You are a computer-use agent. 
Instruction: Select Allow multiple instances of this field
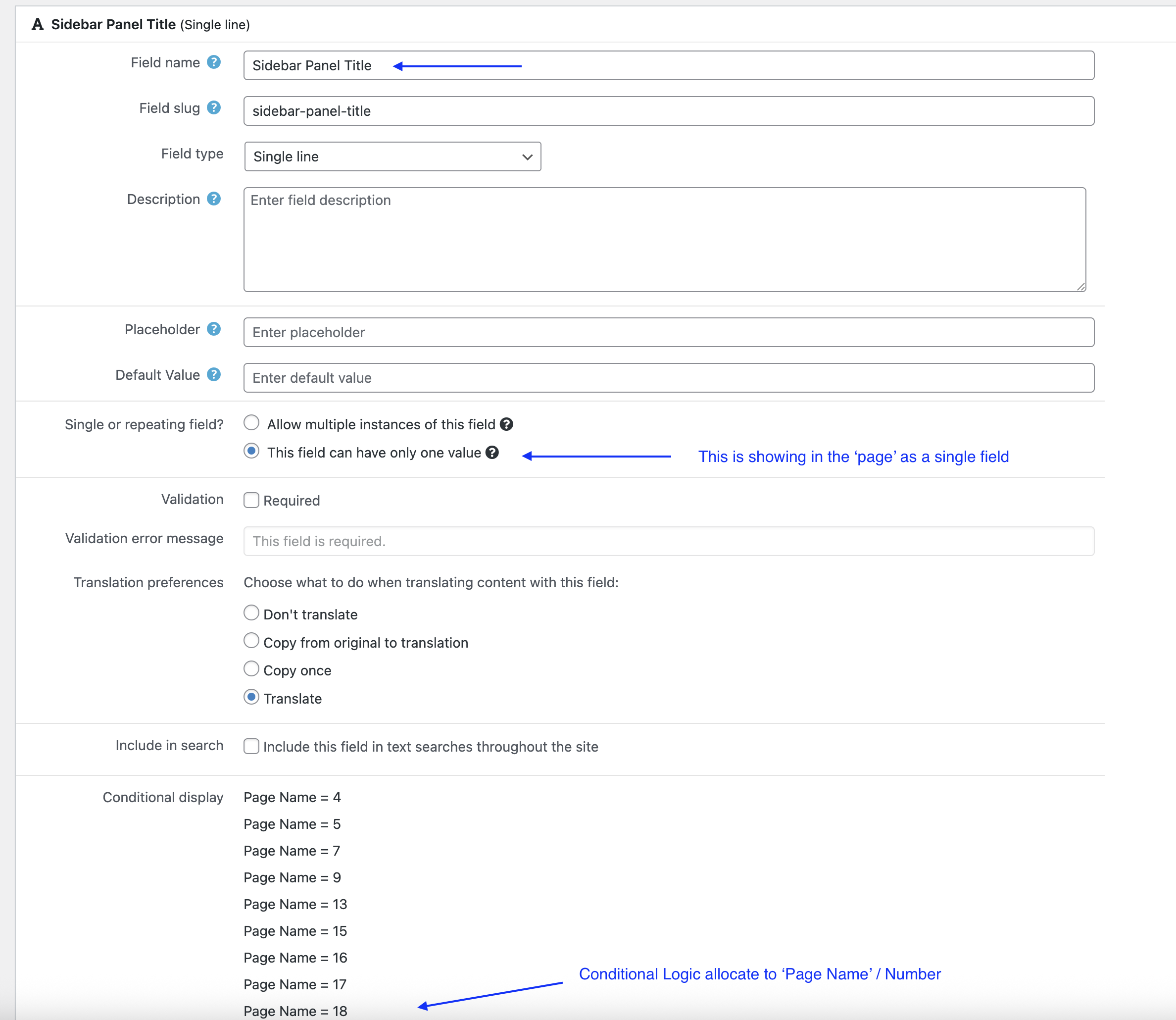pyautogui.click(x=251, y=423)
